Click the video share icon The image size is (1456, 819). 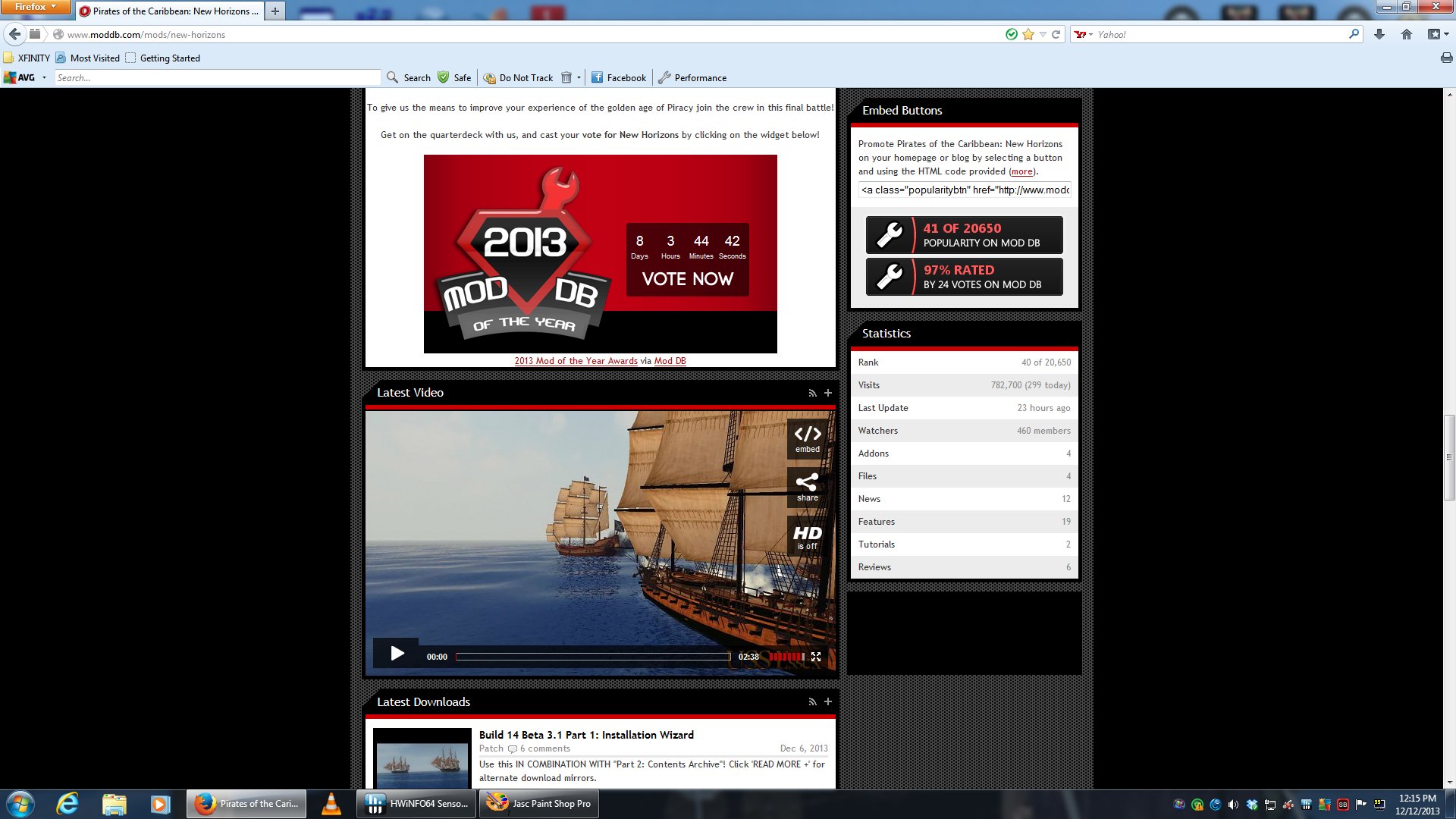pyautogui.click(x=808, y=487)
